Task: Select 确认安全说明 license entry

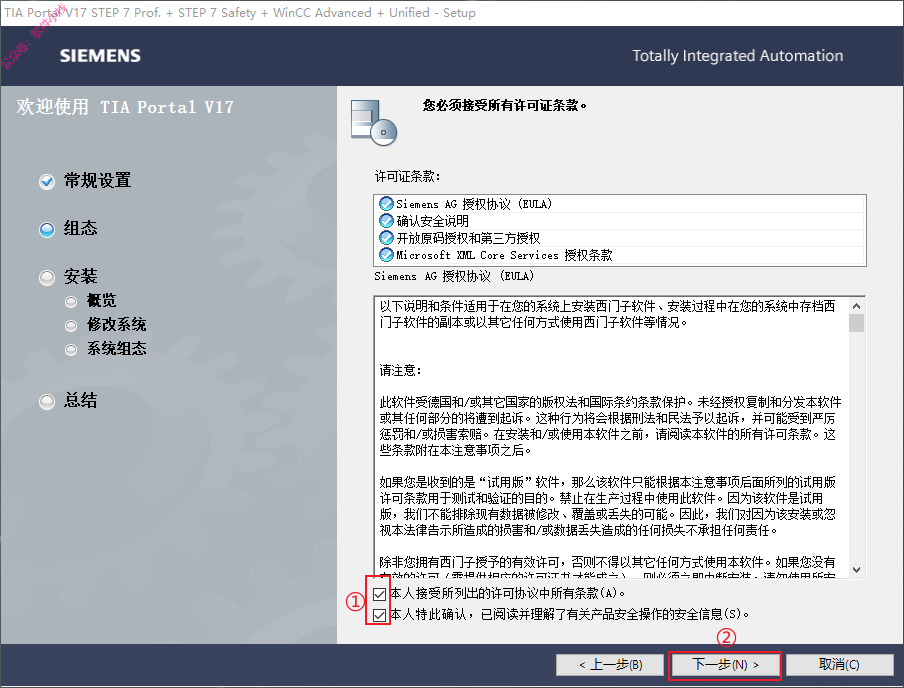Action: pos(620,221)
